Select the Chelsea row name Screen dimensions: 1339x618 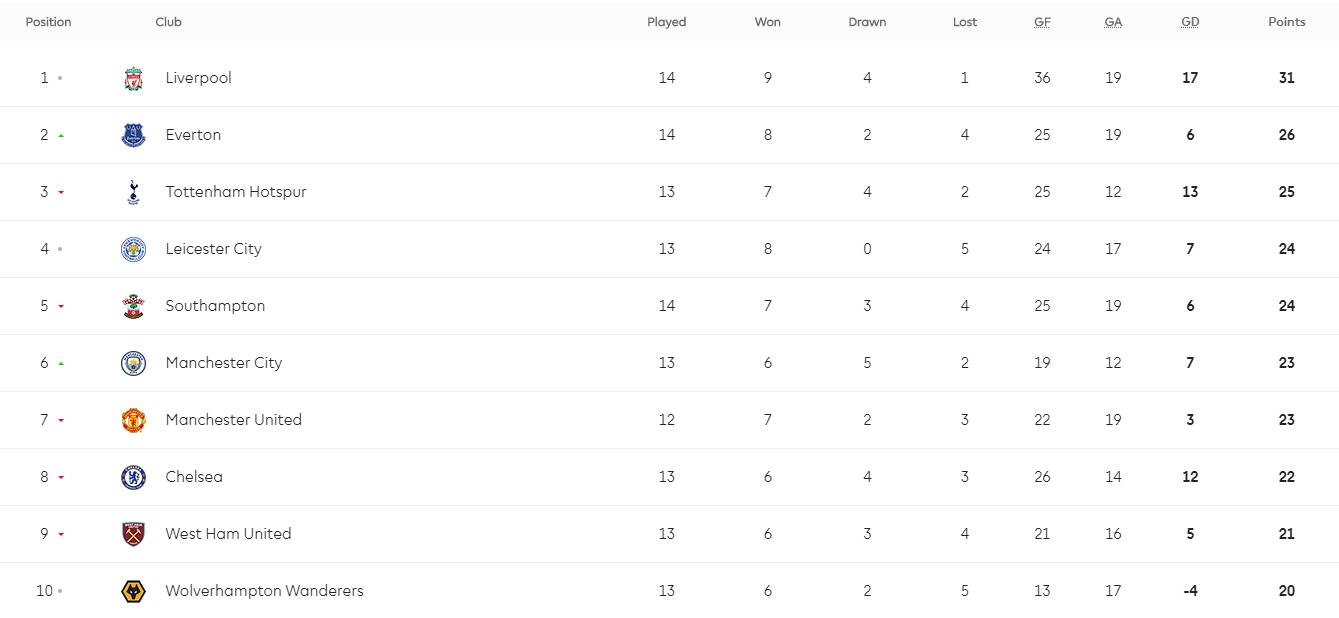(194, 477)
